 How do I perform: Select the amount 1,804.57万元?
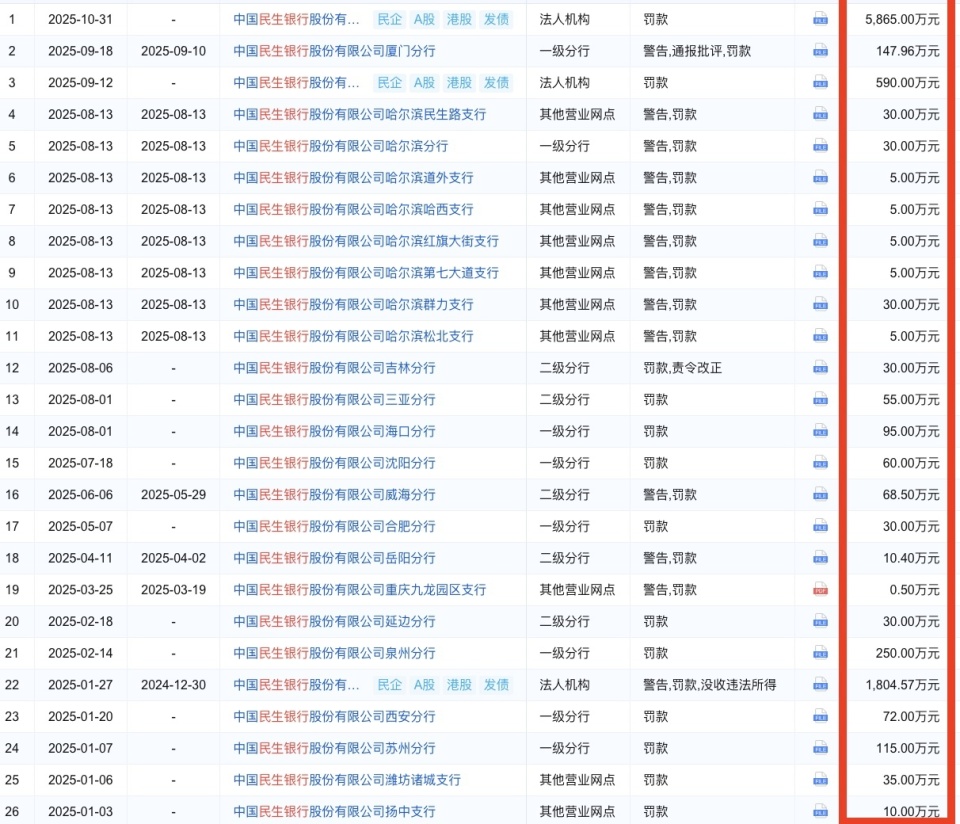coord(902,685)
